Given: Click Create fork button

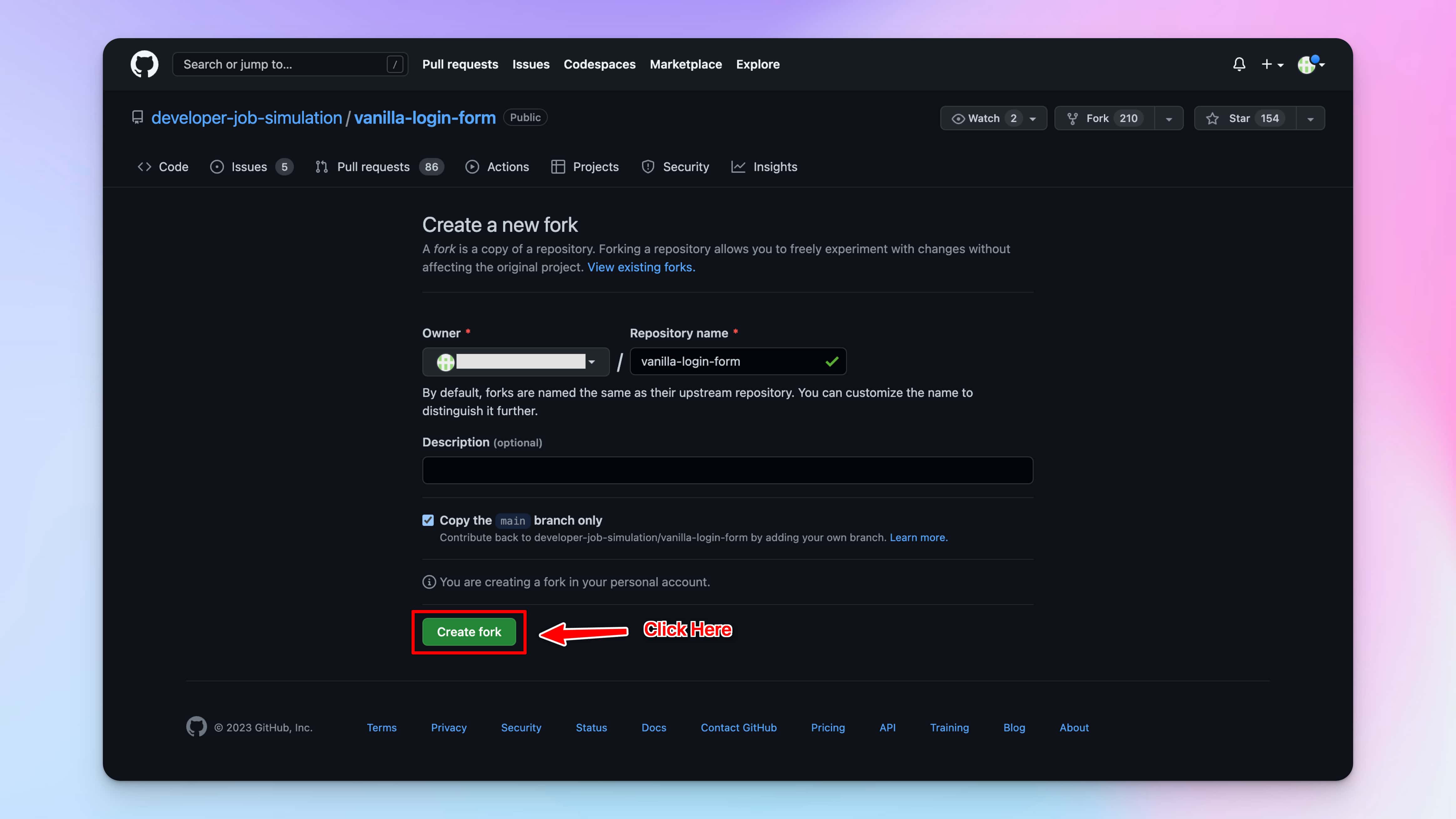Looking at the screenshot, I should [469, 631].
